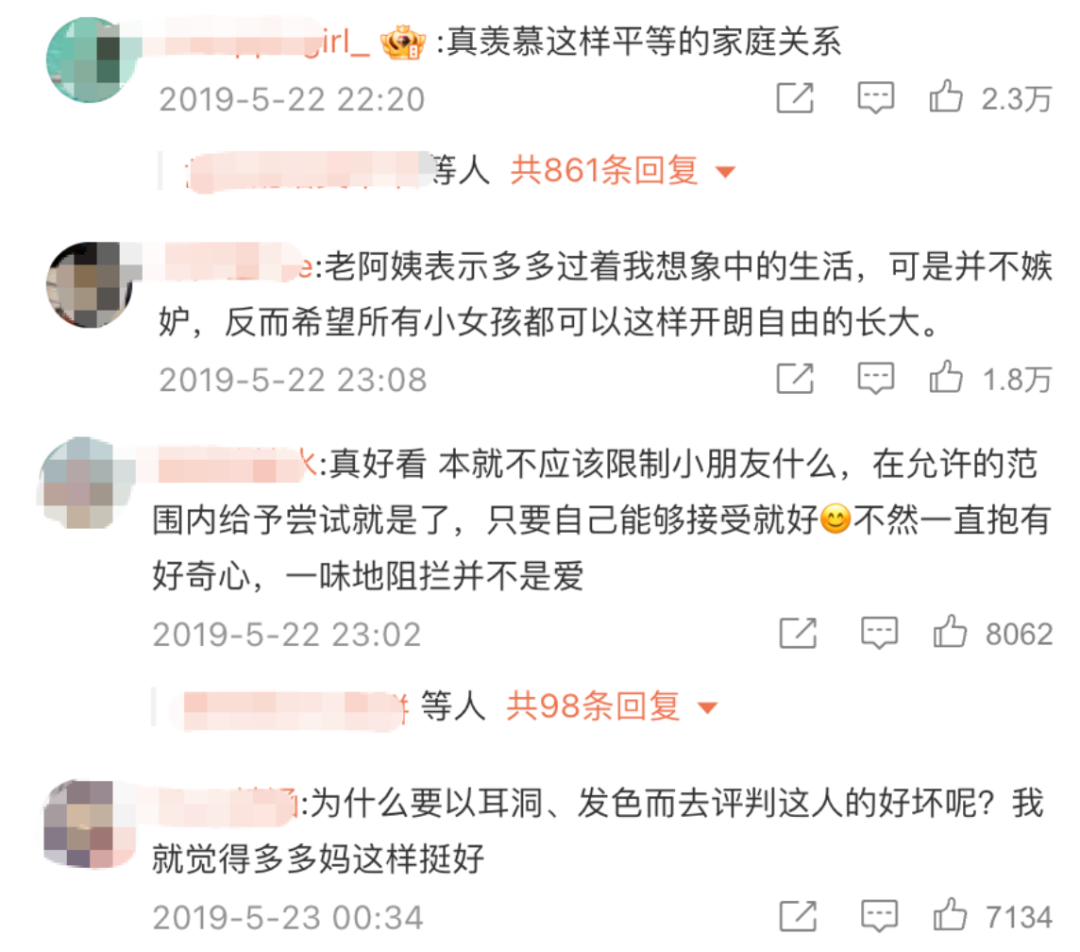Like the 老阿姨表示多多 comment
This screenshot has width=1080, height=952.
click(946, 377)
